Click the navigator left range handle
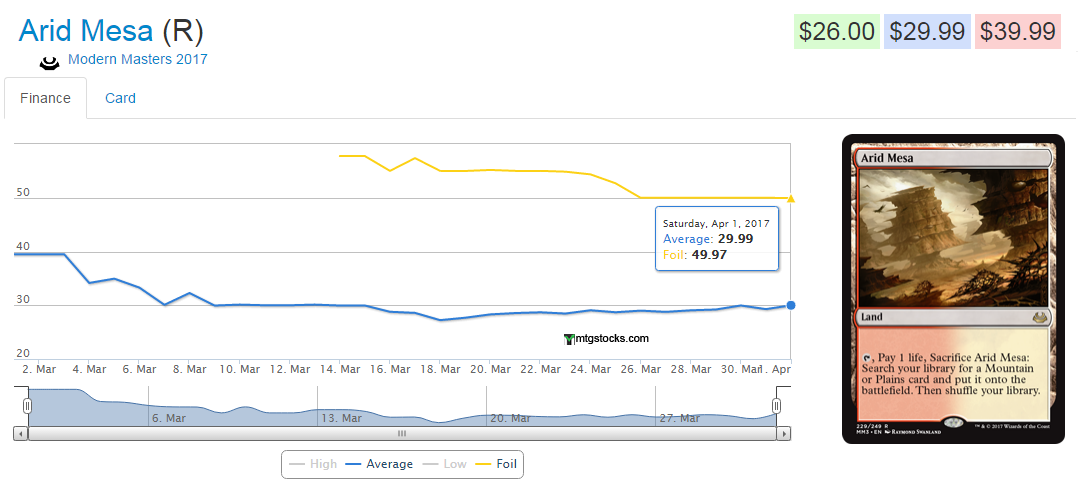The image size is (1078, 490). coord(28,405)
